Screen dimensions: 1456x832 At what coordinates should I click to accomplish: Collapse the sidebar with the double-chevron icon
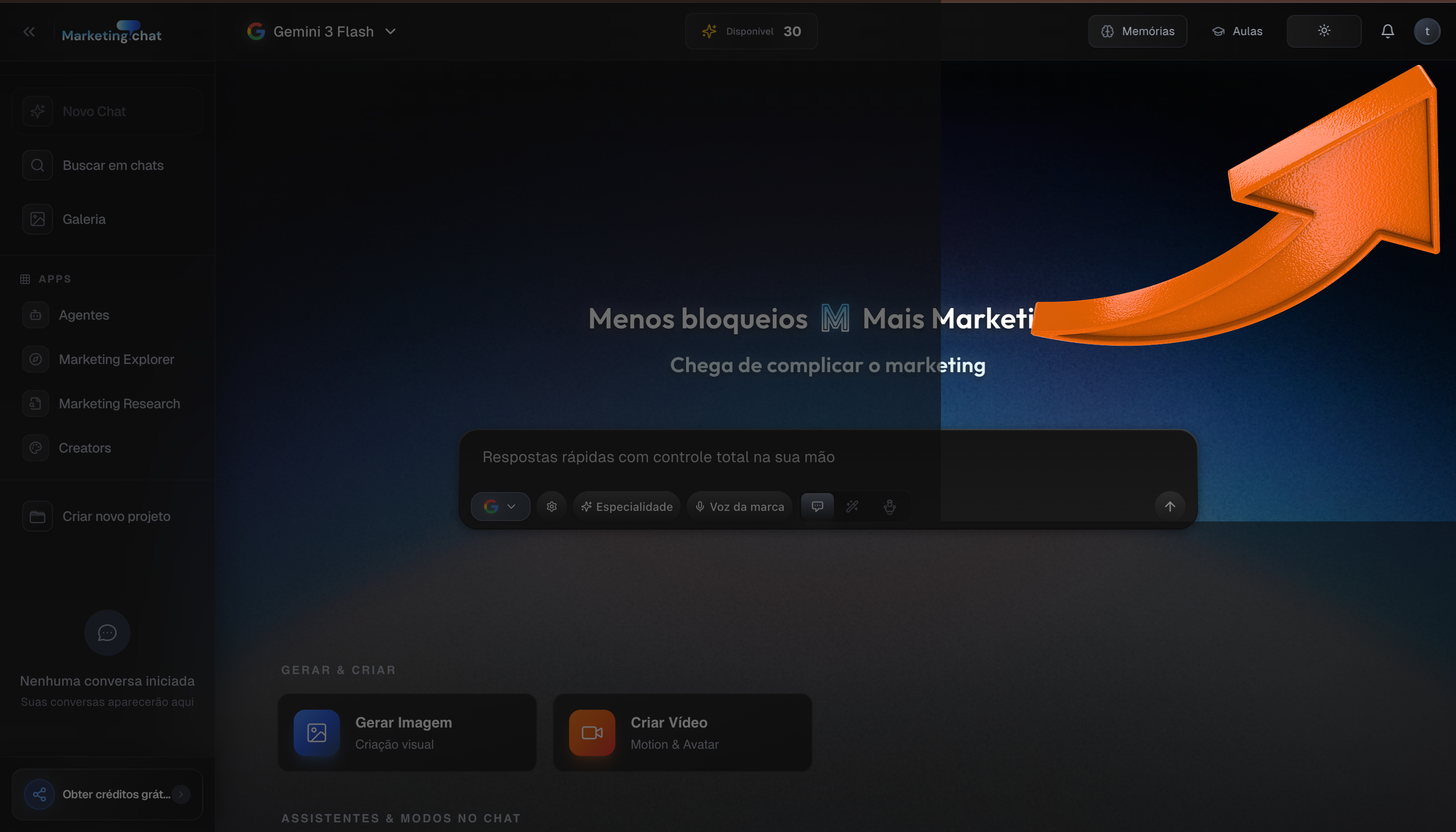[29, 32]
